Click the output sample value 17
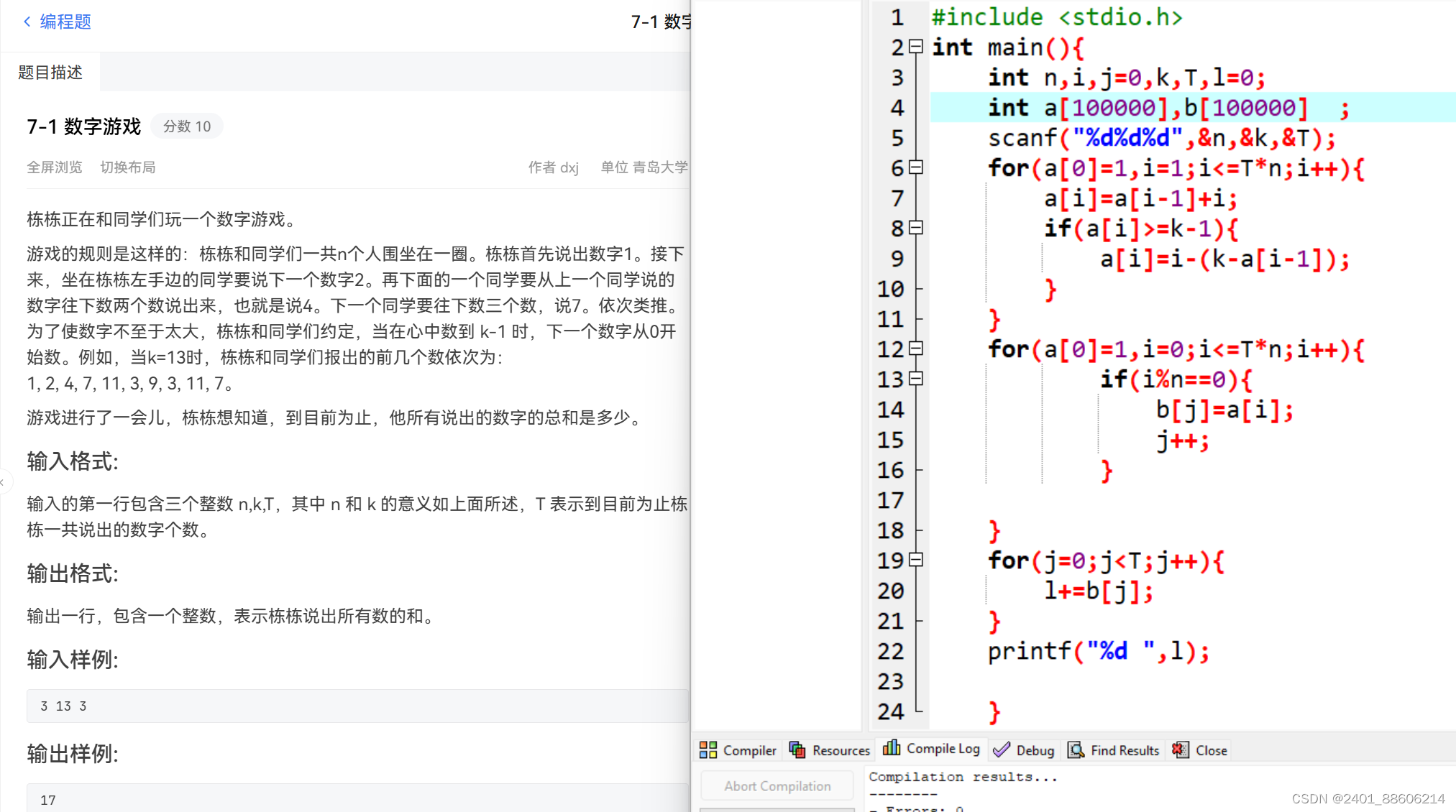The width and height of the screenshot is (1456, 812). [x=48, y=800]
